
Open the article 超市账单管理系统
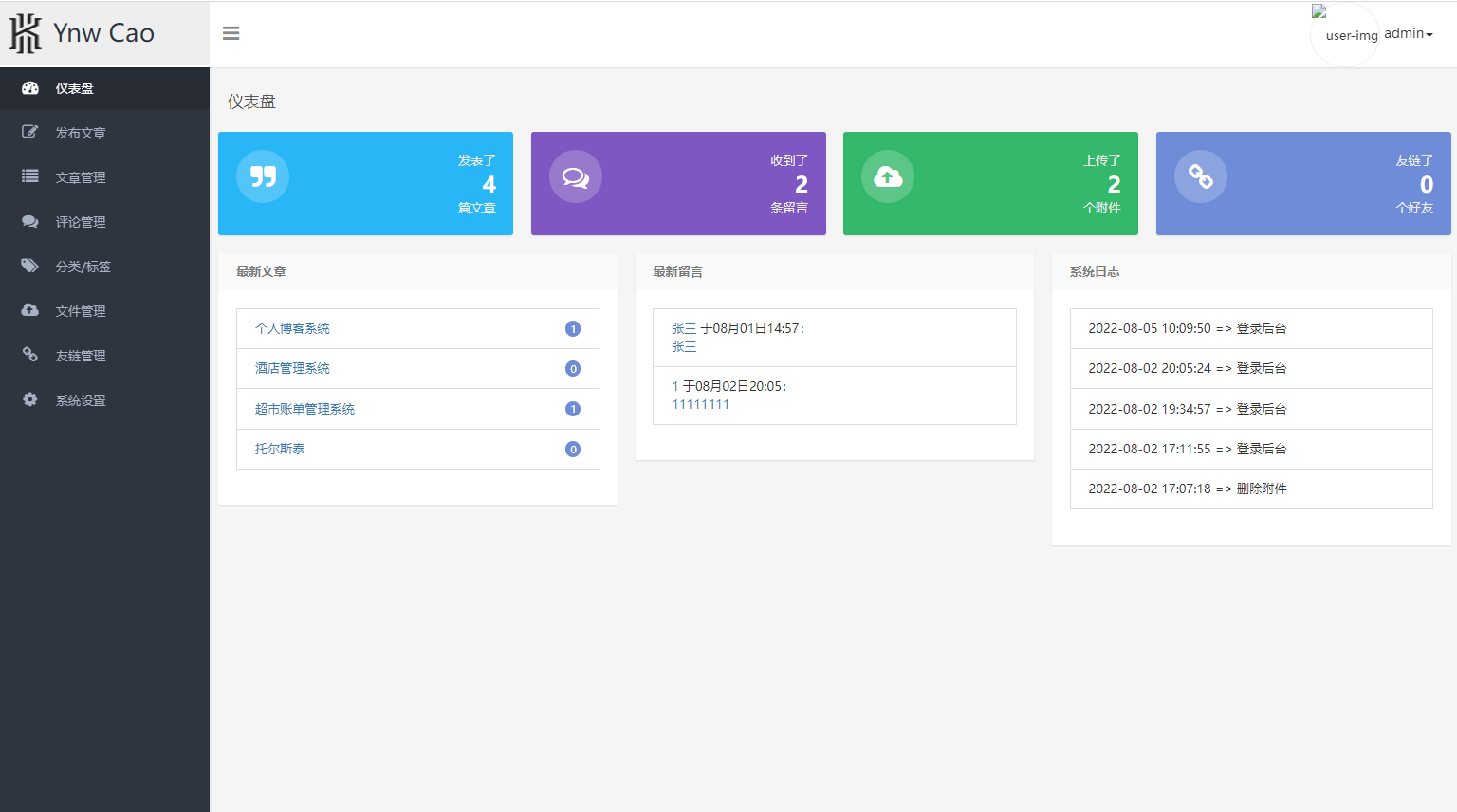pyautogui.click(x=304, y=409)
